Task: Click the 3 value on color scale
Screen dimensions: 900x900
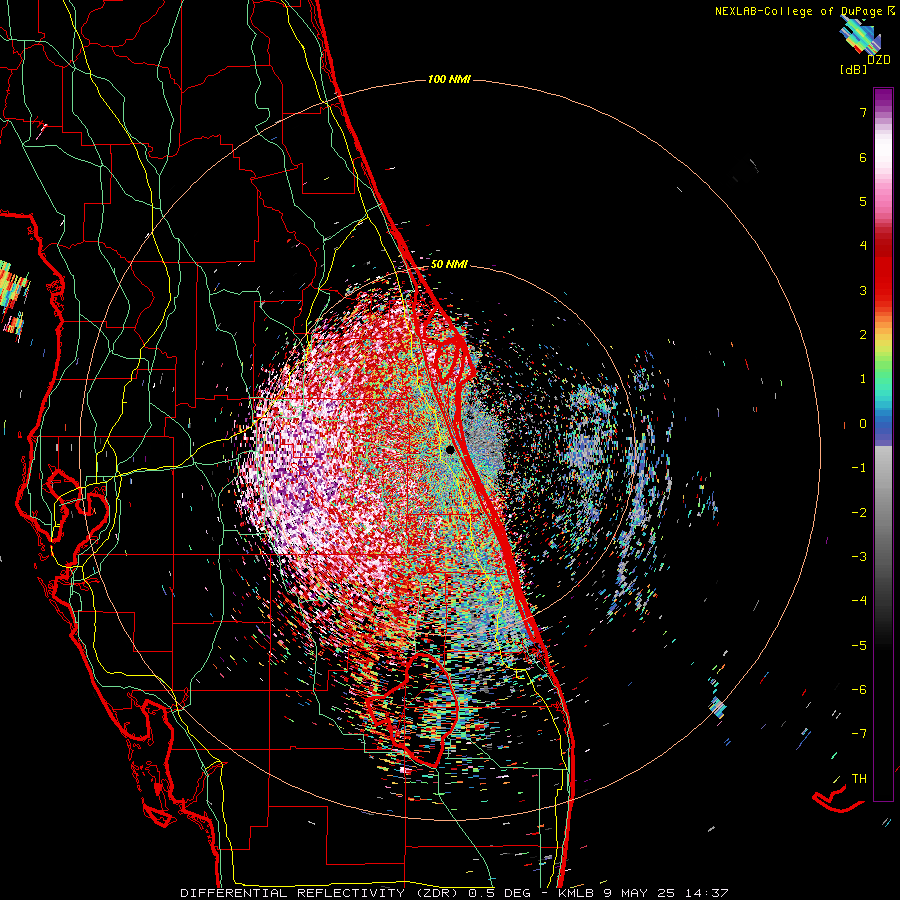Action: coord(863,290)
